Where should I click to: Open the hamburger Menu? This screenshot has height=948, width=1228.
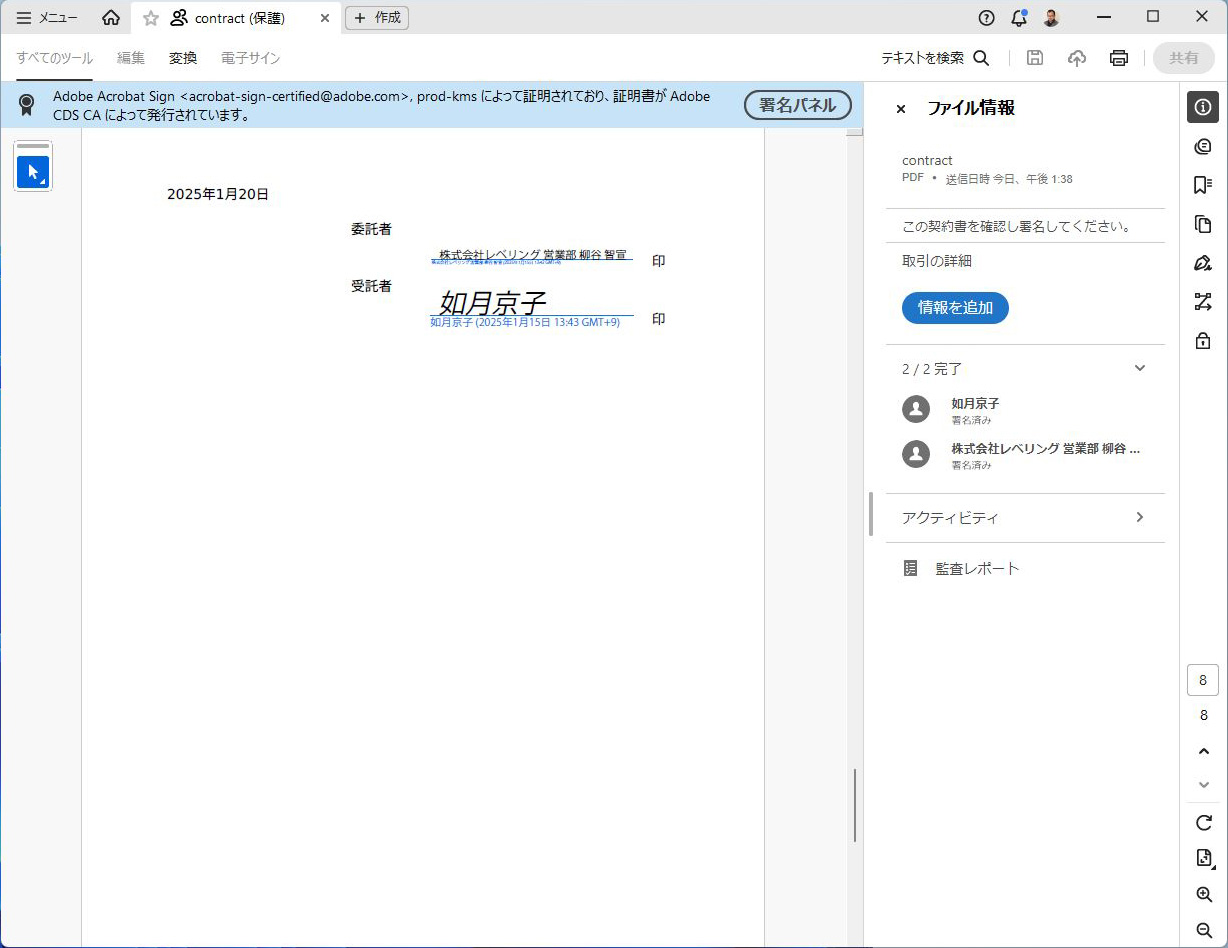[x=47, y=18]
